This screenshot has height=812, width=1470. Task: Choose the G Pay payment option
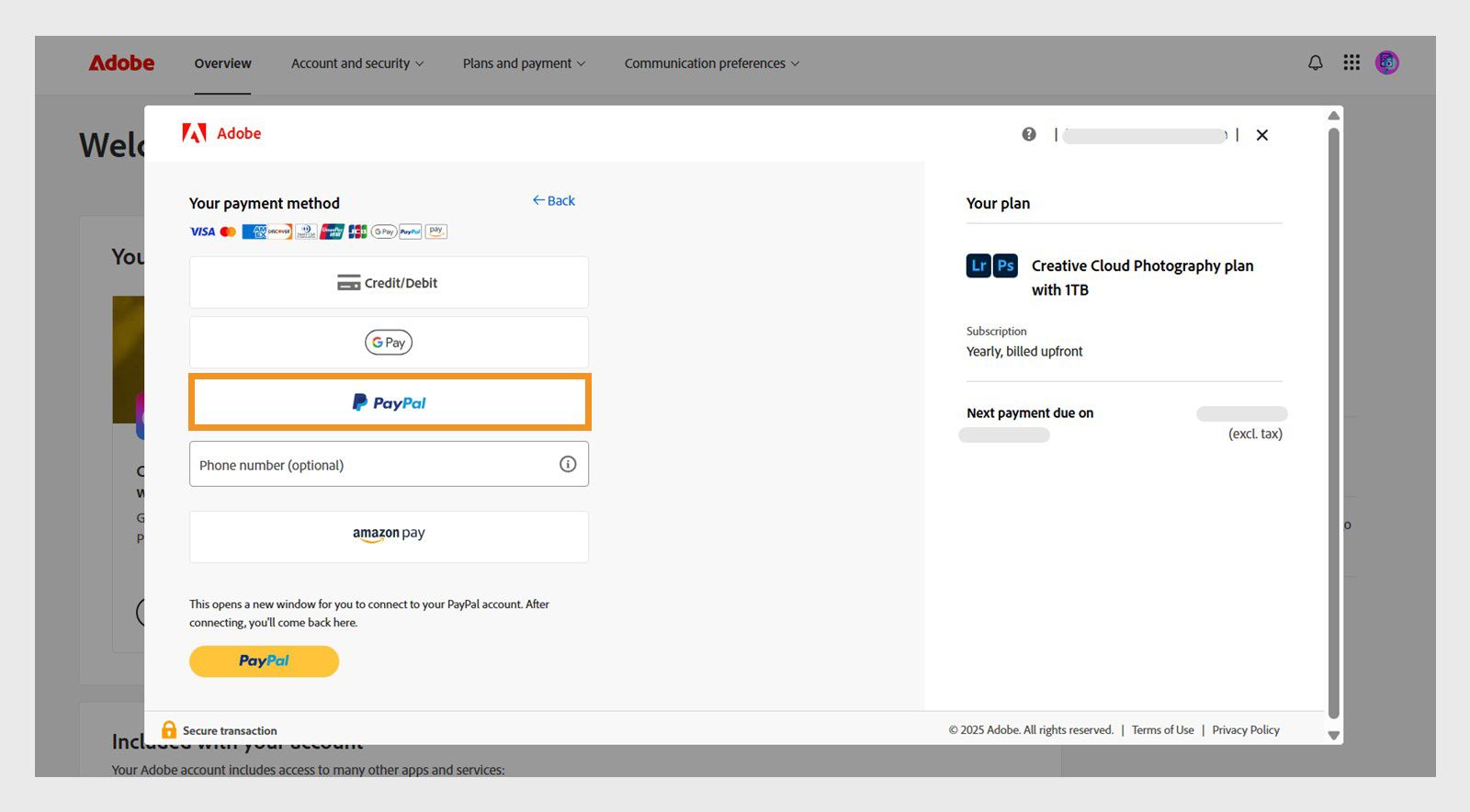(389, 343)
